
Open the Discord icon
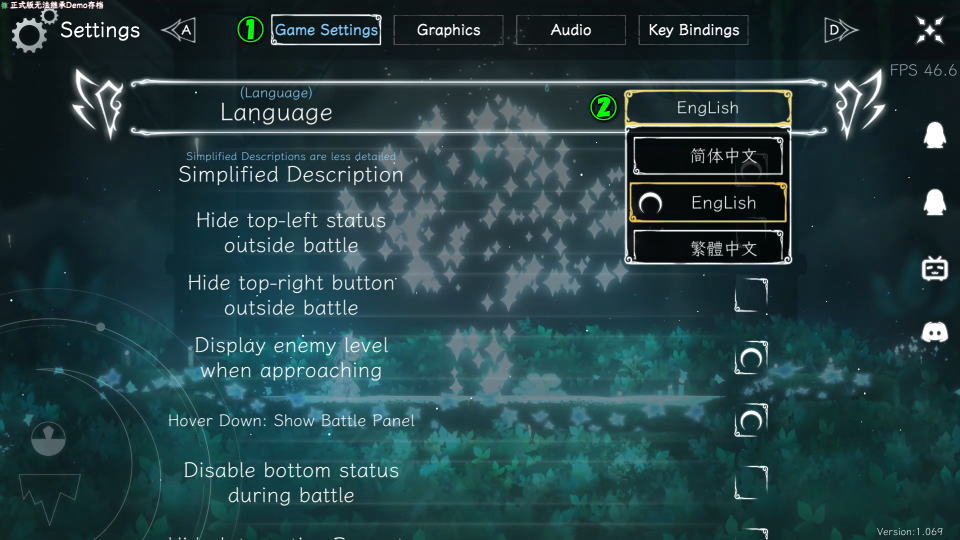tap(935, 332)
